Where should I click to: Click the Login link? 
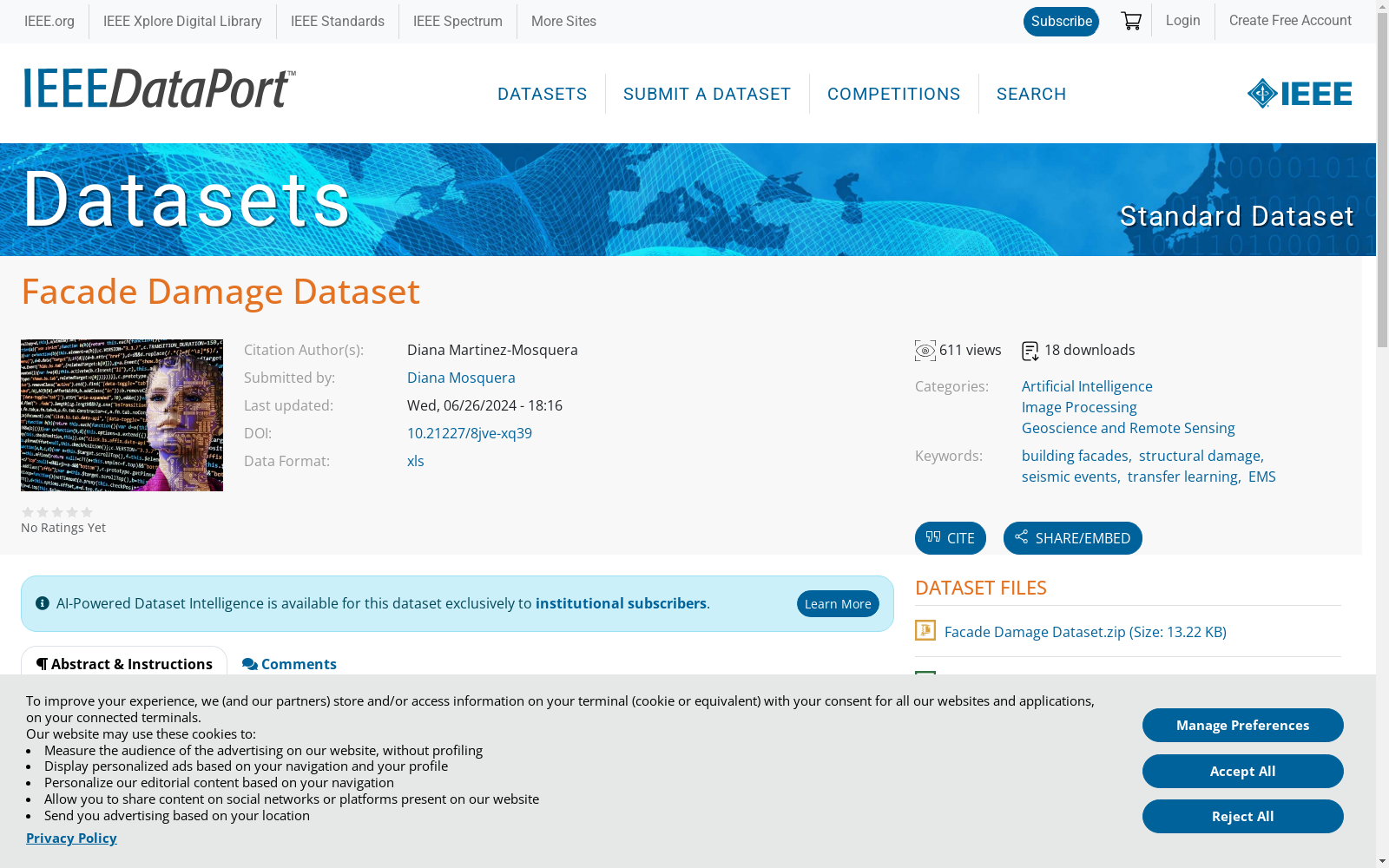[x=1183, y=20]
